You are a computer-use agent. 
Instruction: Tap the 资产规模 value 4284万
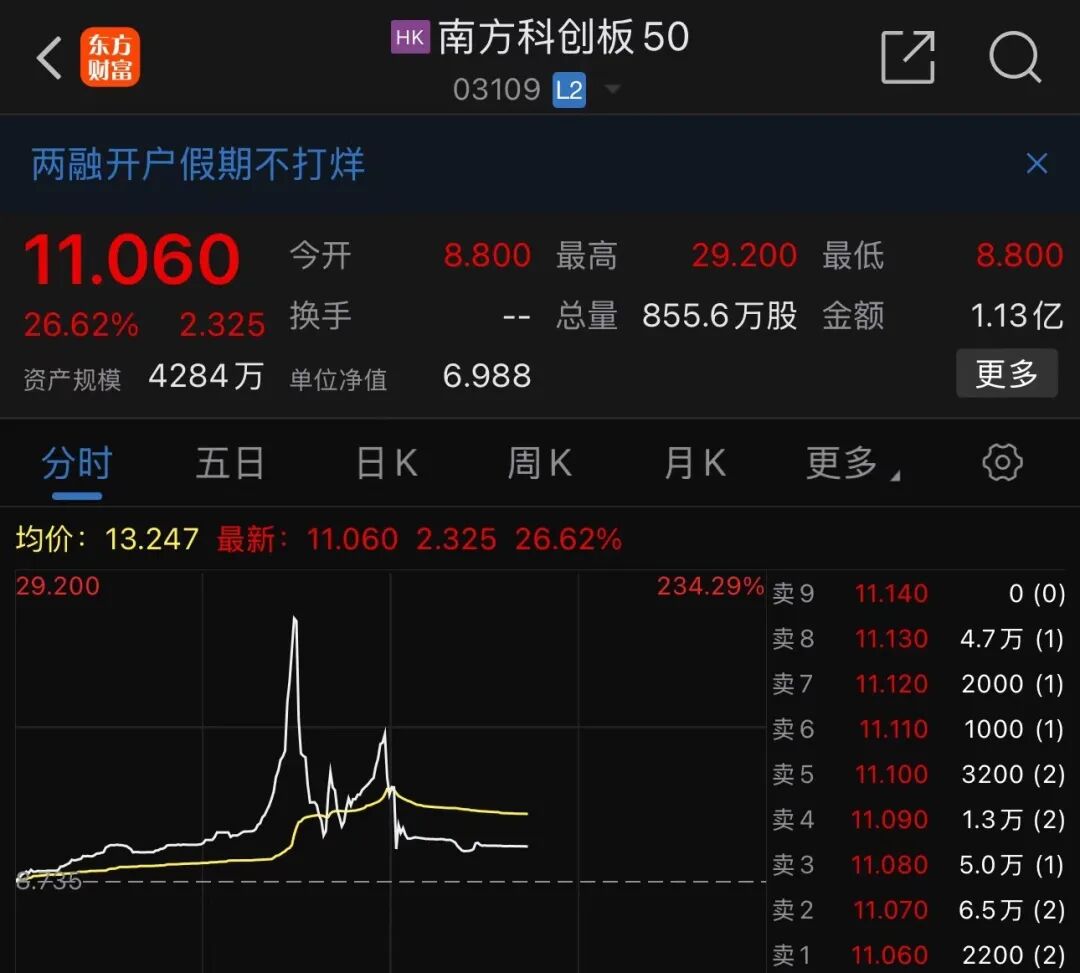(x=206, y=377)
